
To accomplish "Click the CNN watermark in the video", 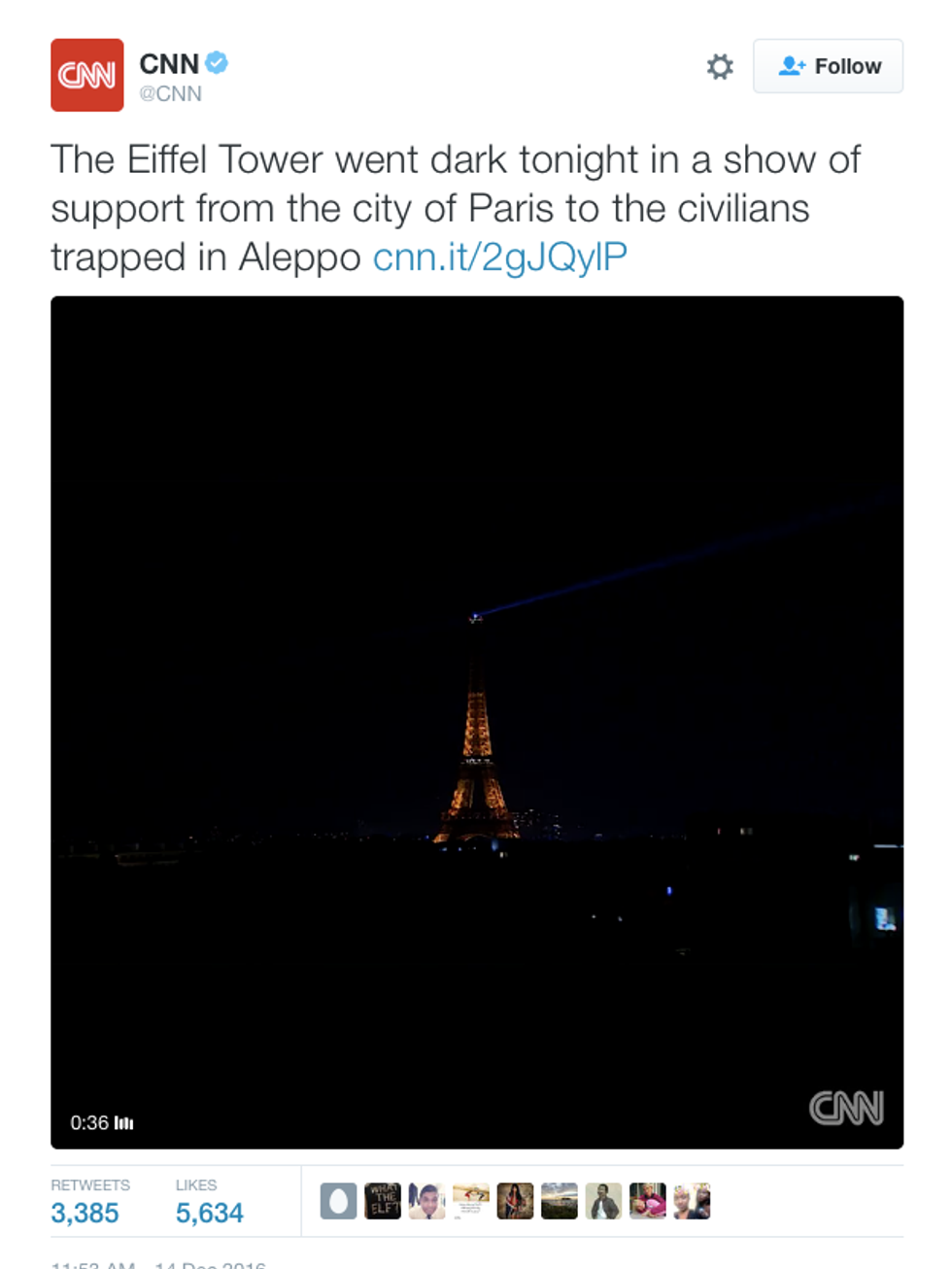I will (x=846, y=1108).
